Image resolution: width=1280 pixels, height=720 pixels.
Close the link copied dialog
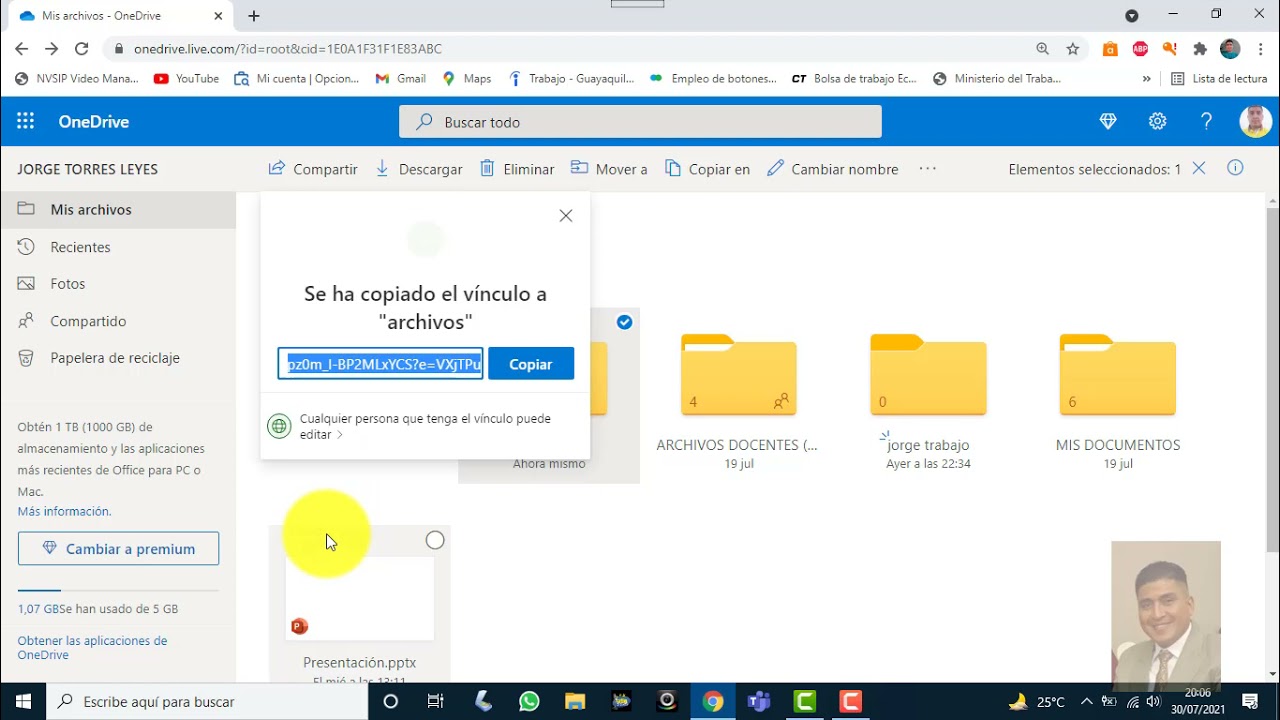point(566,215)
